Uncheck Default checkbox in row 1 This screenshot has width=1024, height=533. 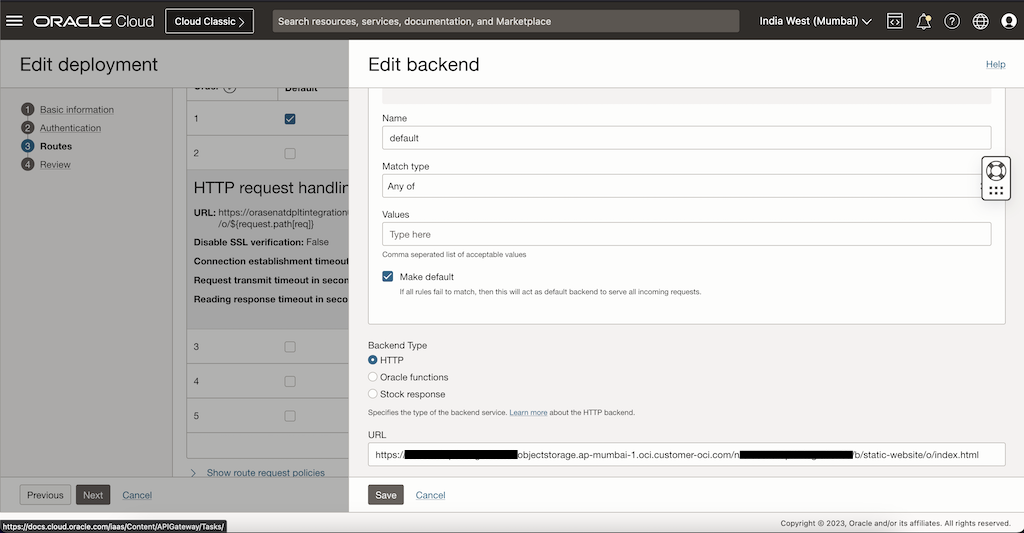pyautogui.click(x=290, y=119)
